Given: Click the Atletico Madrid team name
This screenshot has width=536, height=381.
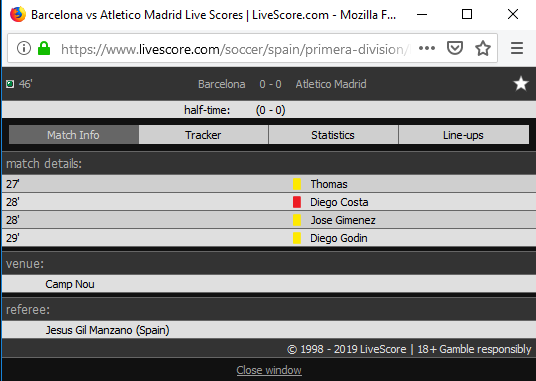Looking at the screenshot, I should [331, 84].
